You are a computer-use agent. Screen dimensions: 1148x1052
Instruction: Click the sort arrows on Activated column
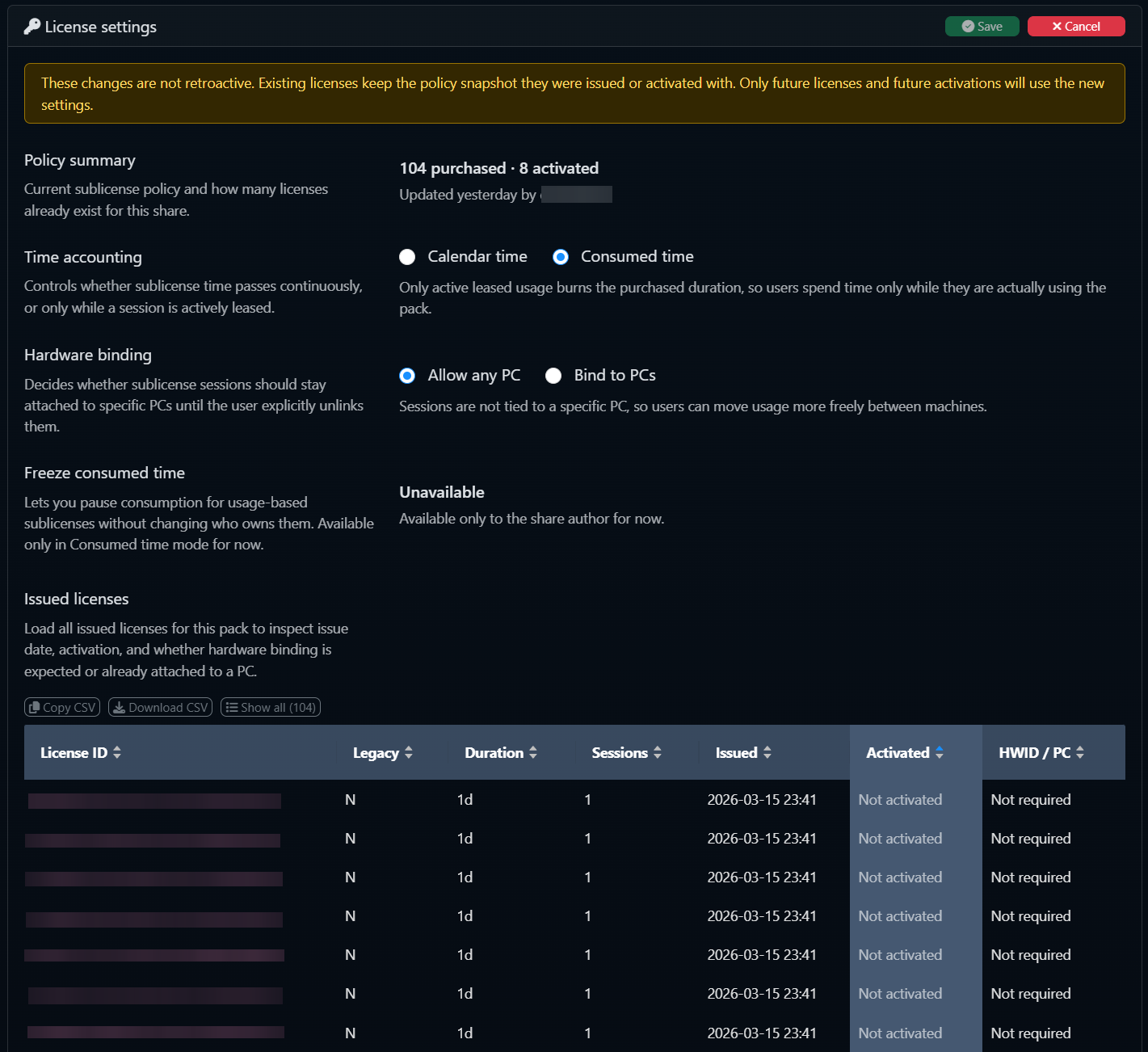point(939,752)
